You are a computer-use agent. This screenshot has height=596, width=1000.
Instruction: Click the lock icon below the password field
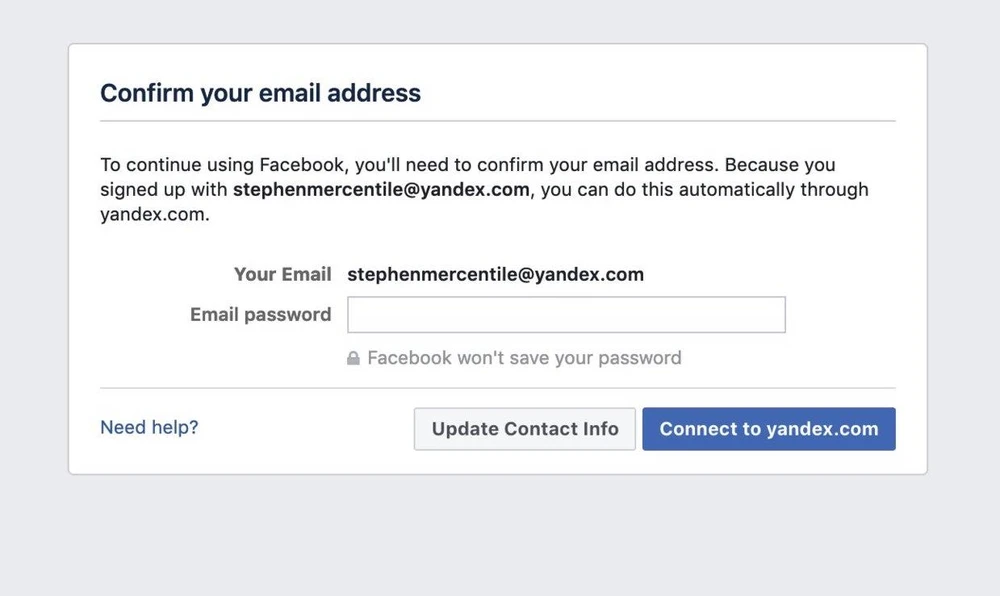coord(353,358)
